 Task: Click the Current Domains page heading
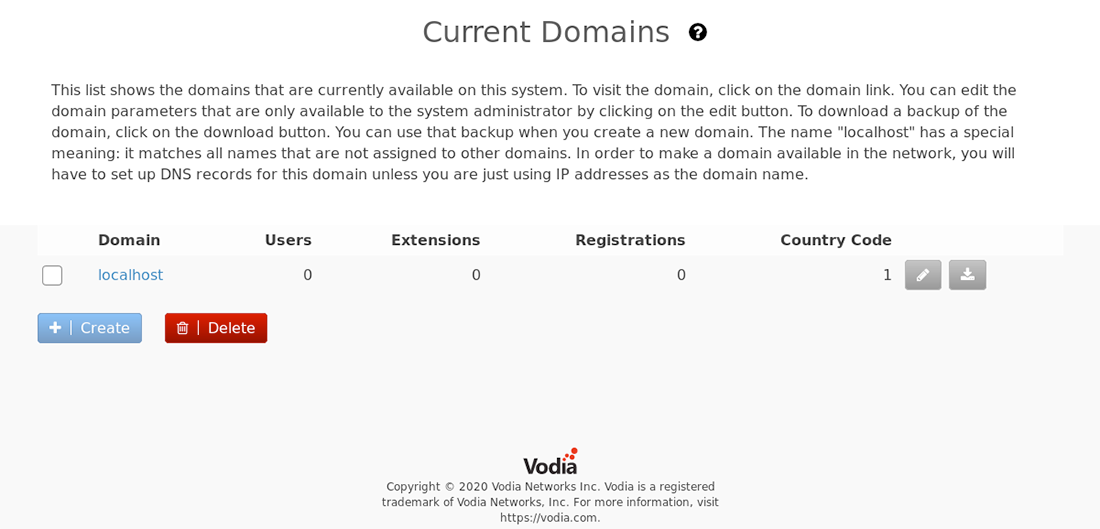546,32
